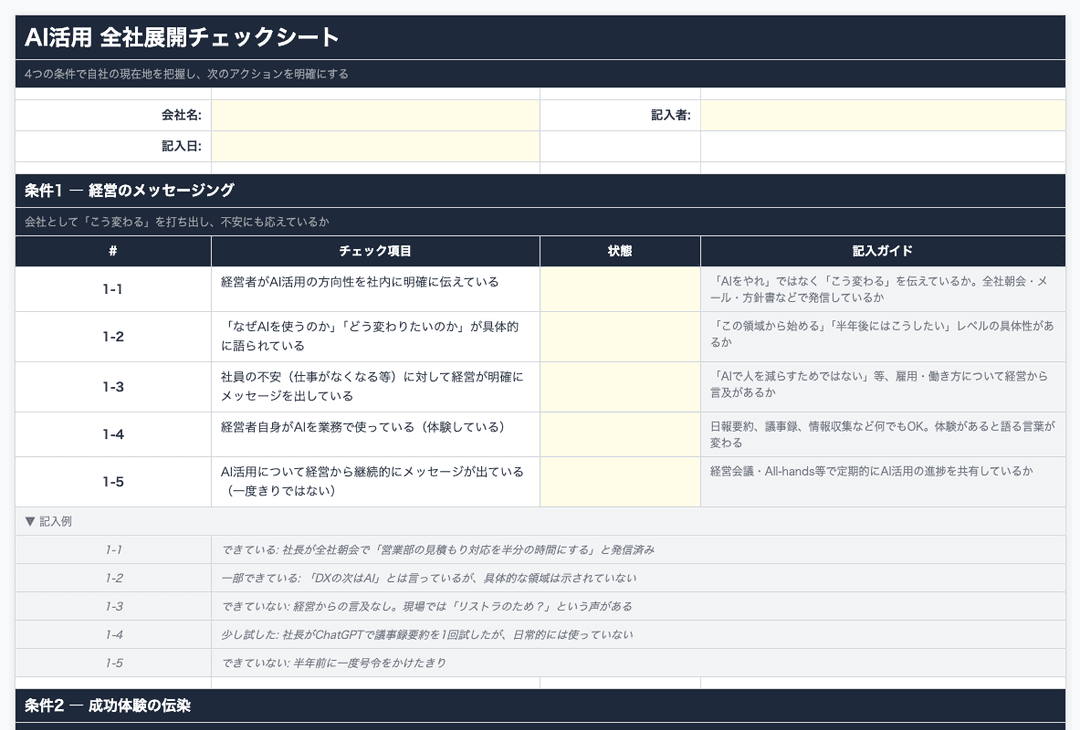This screenshot has height=730, width=1080.
Task: Click the 状態 column header
Action: (x=620, y=251)
